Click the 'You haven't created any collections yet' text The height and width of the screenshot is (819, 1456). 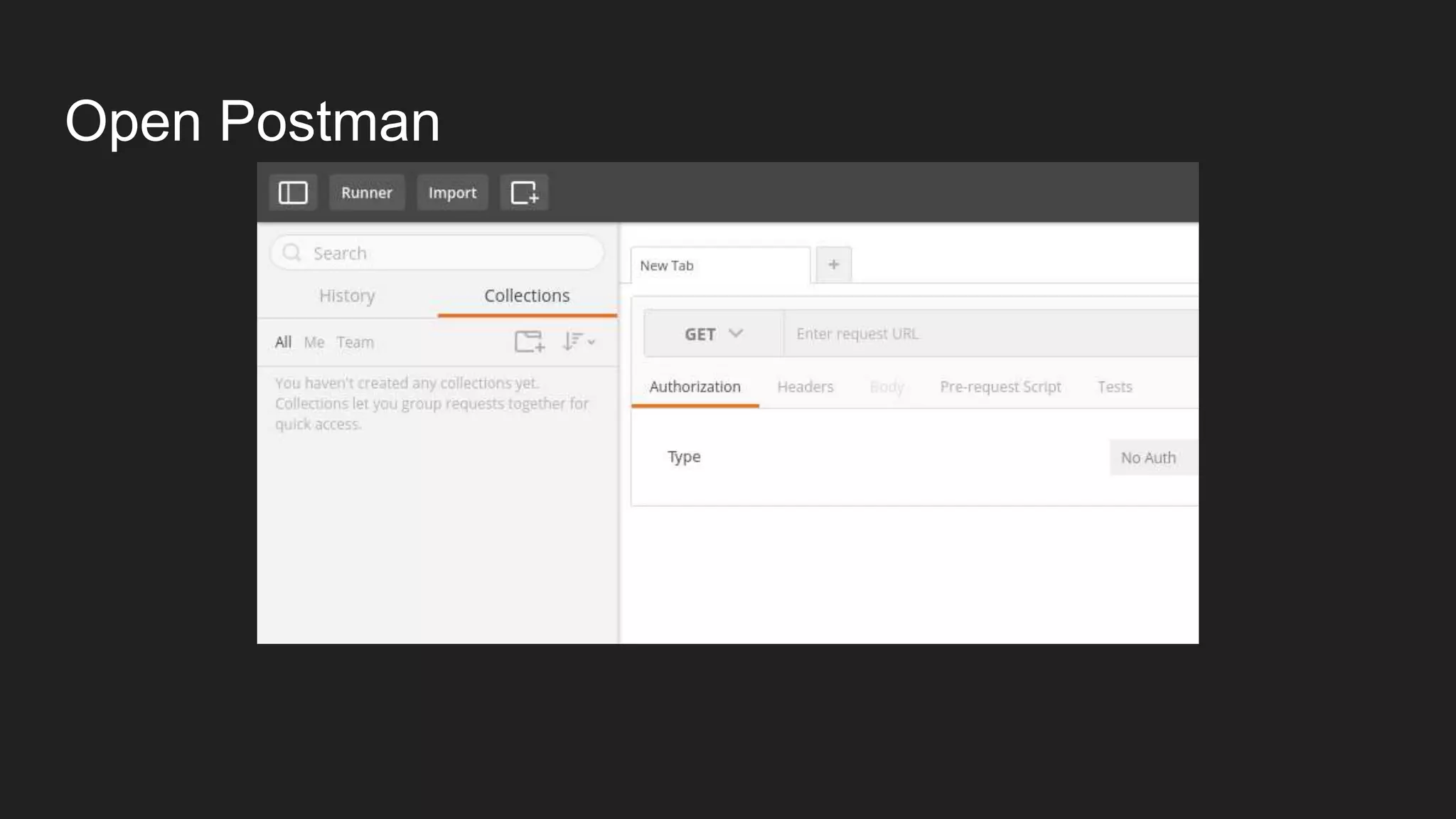tap(407, 383)
